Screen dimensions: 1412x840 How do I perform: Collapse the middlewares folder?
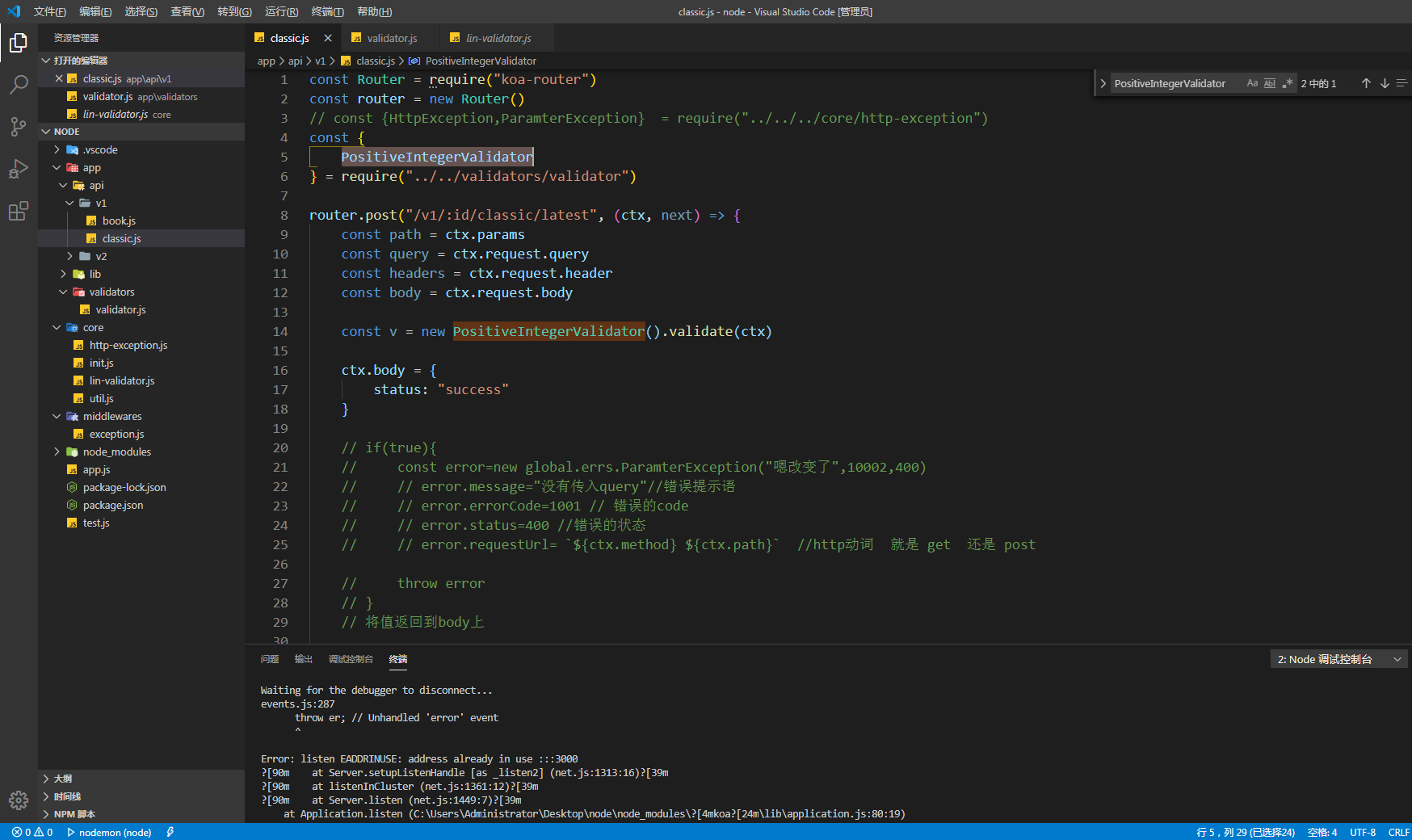tap(141, 416)
